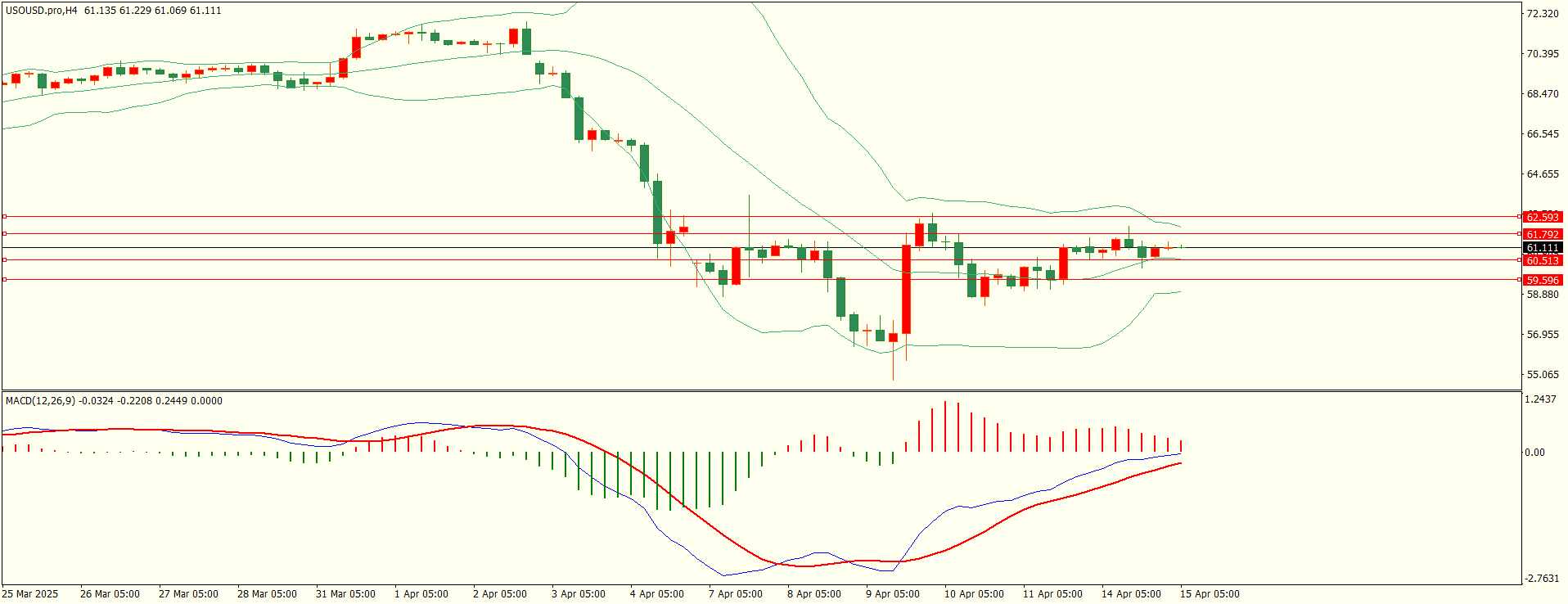Viewport: 1568px width, 604px height.
Task: Click the 9 Apr 05:00 time label
Action: pos(893,593)
